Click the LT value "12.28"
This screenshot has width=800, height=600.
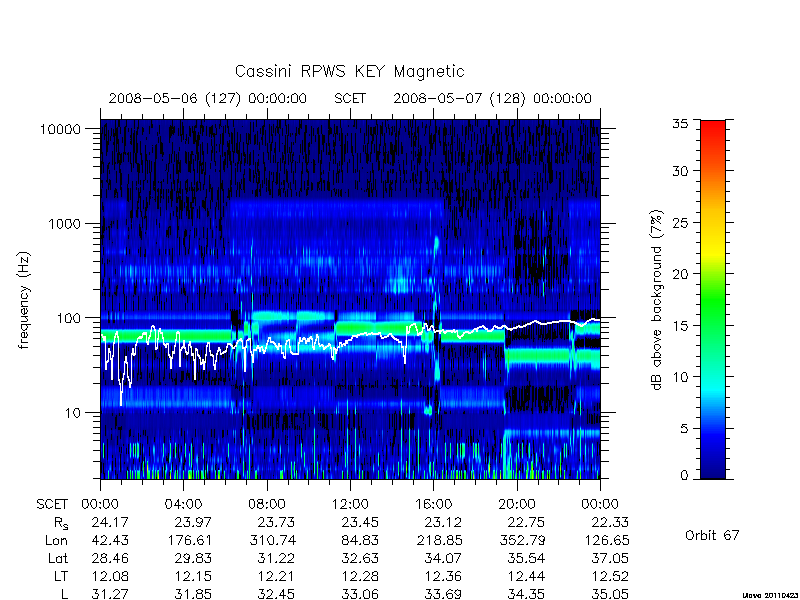pyautogui.click(x=360, y=577)
